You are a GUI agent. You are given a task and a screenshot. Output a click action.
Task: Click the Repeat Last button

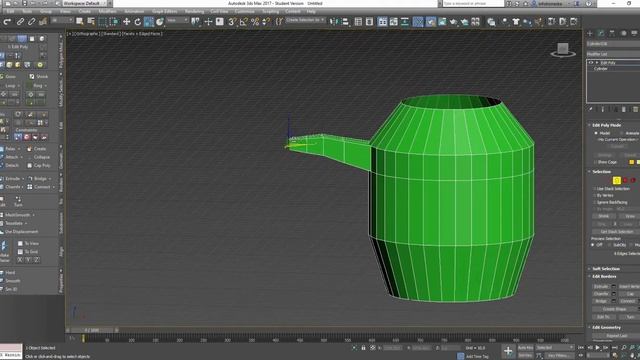(x=616, y=336)
